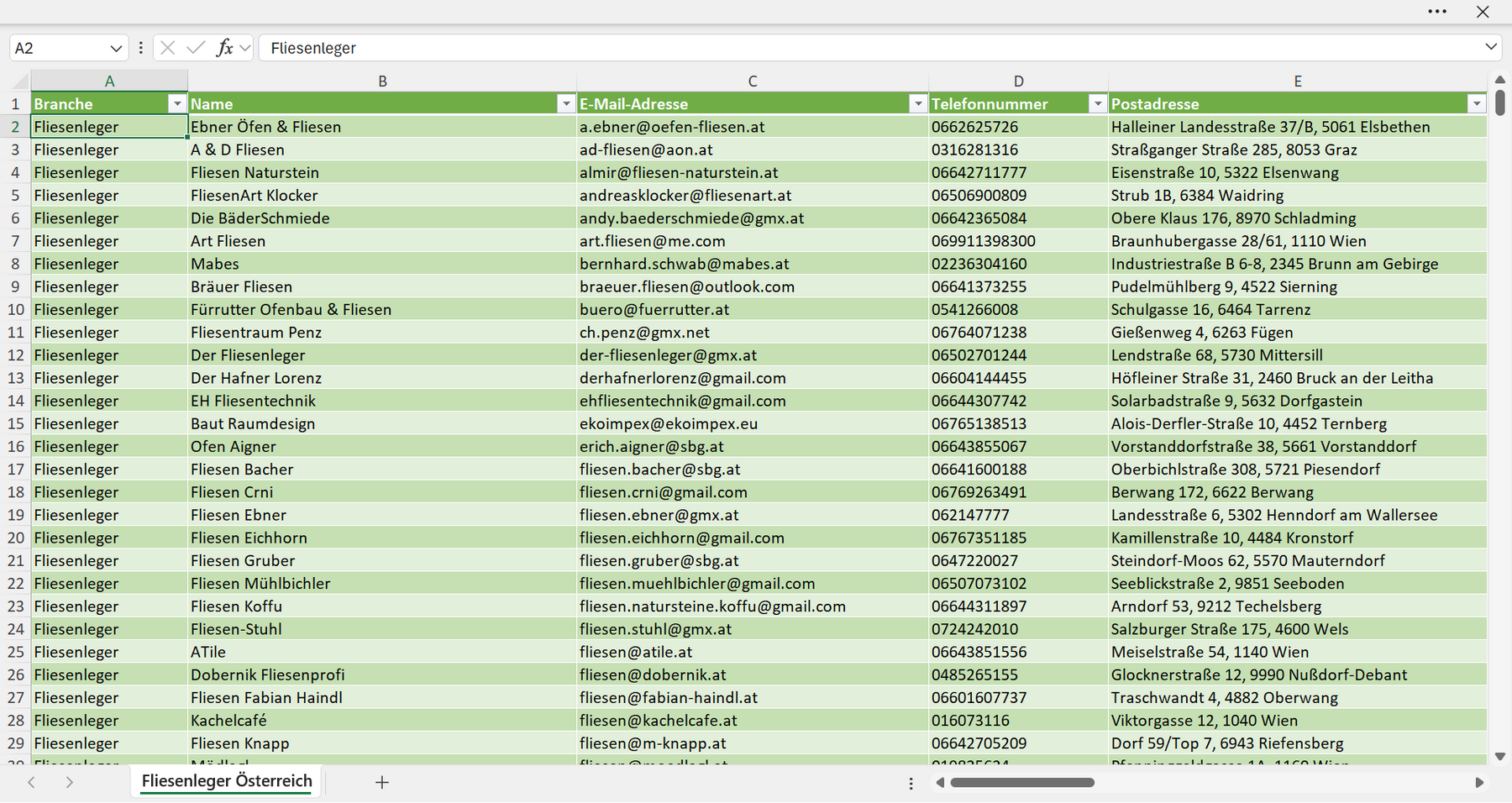Screen dimensions: 1512x803
Task: Click the vertical dots beside Name Box
Action: pos(140,48)
